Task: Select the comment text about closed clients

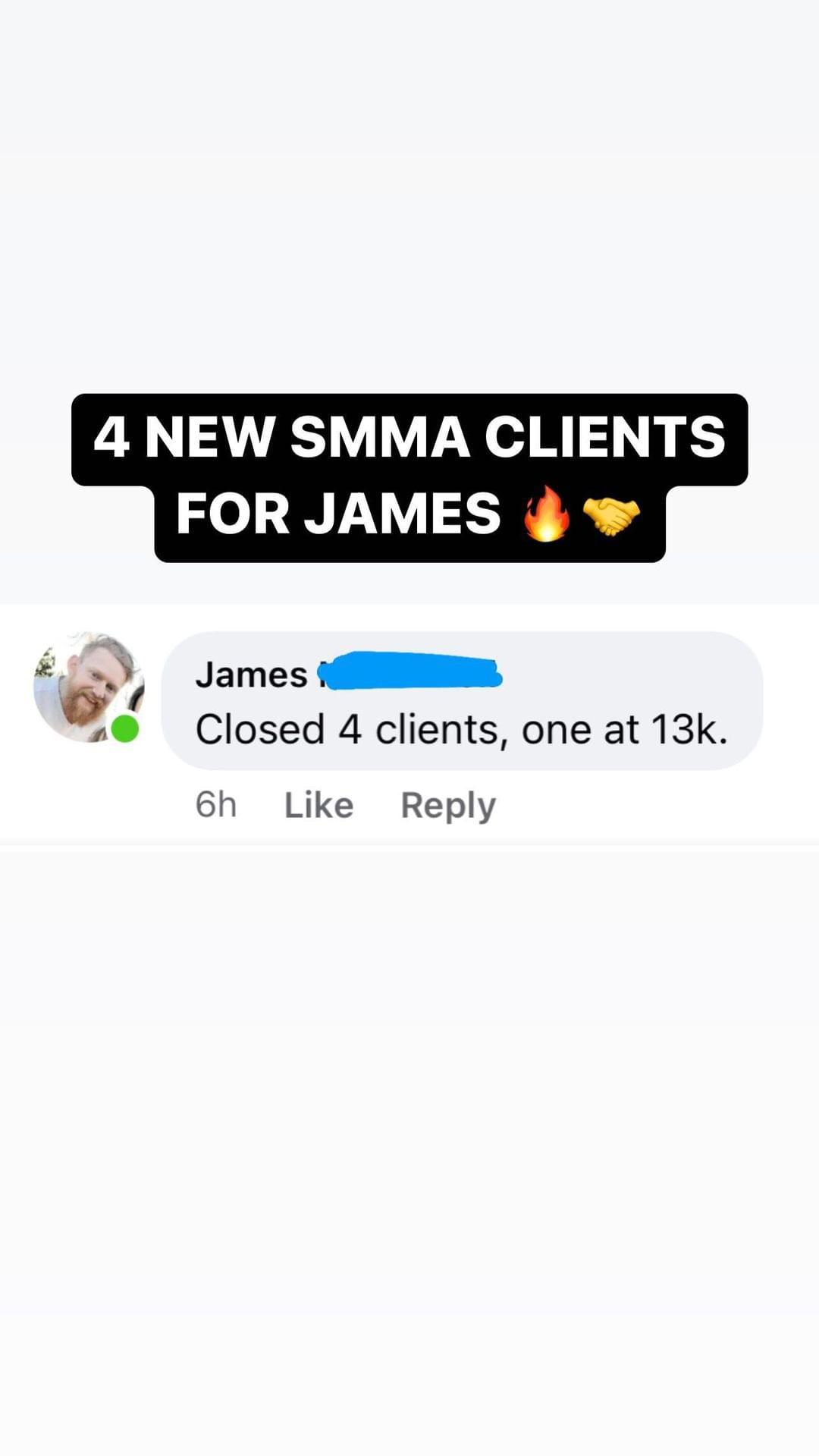Action: [461, 729]
